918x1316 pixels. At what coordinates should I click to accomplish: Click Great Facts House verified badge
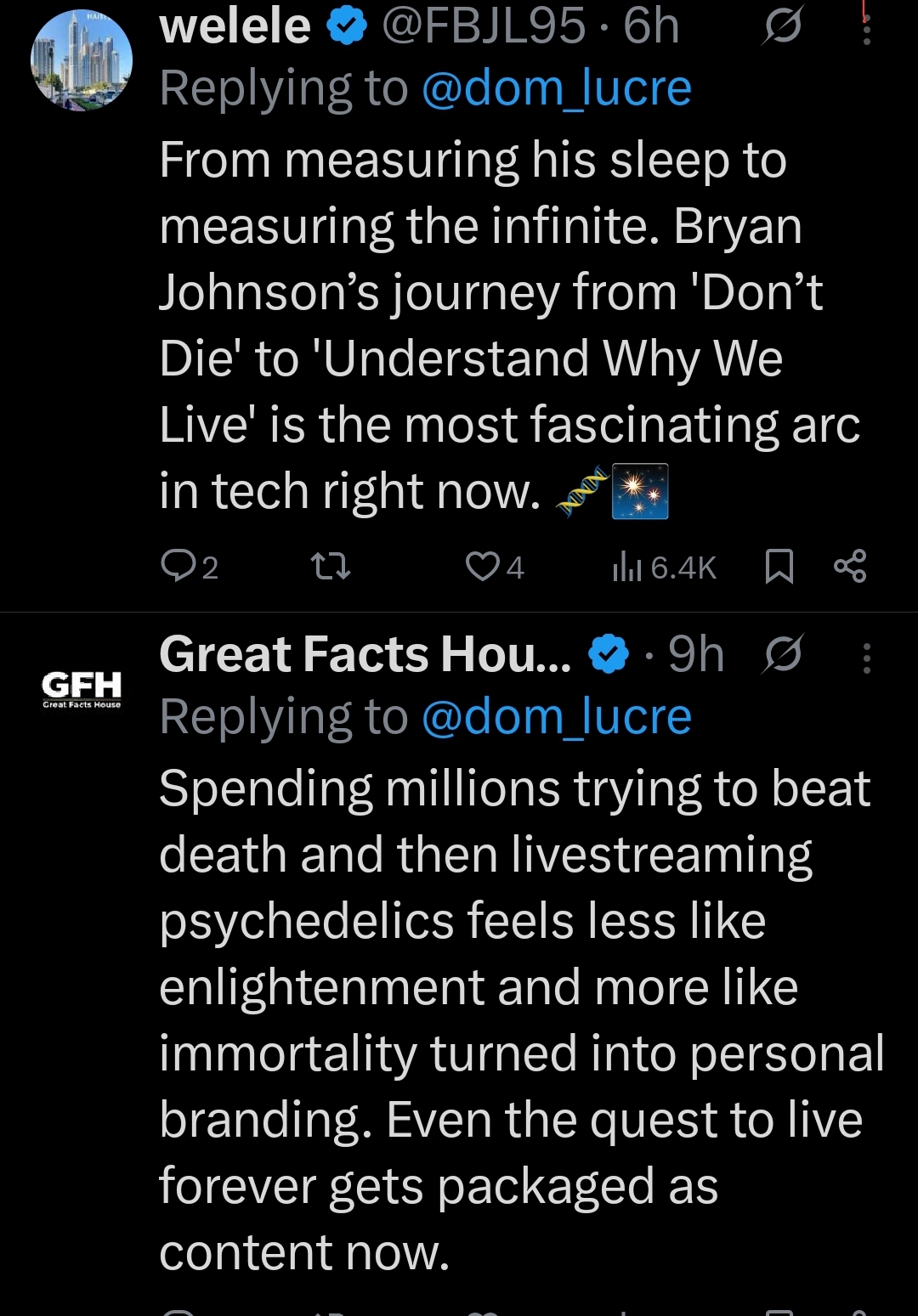(609, 655)
